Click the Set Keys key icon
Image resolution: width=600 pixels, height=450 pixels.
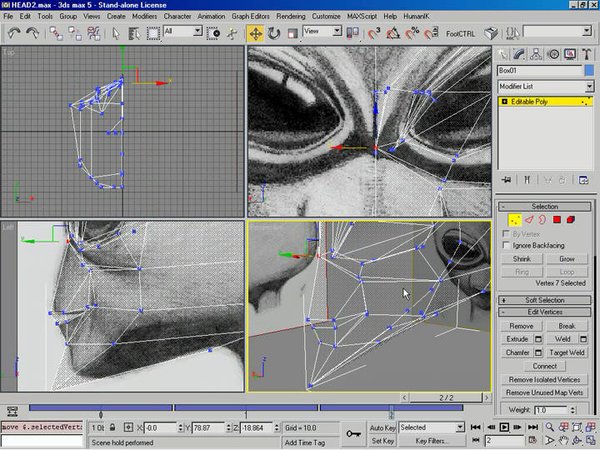point(352,433)
